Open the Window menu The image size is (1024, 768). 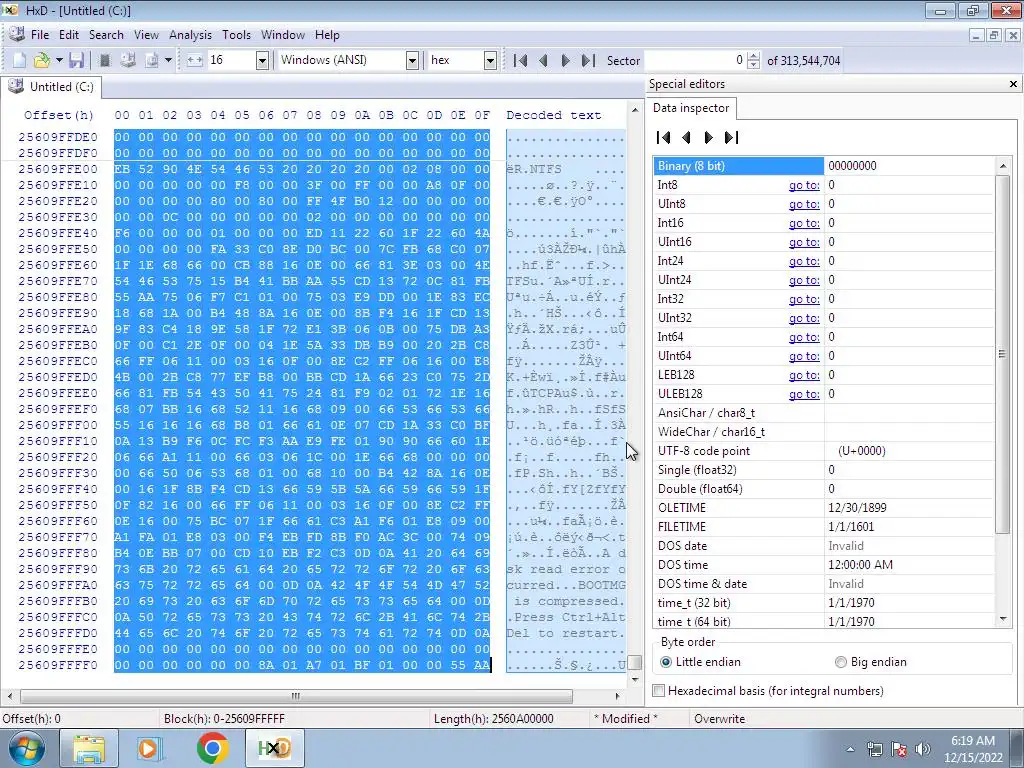point(283,35)
